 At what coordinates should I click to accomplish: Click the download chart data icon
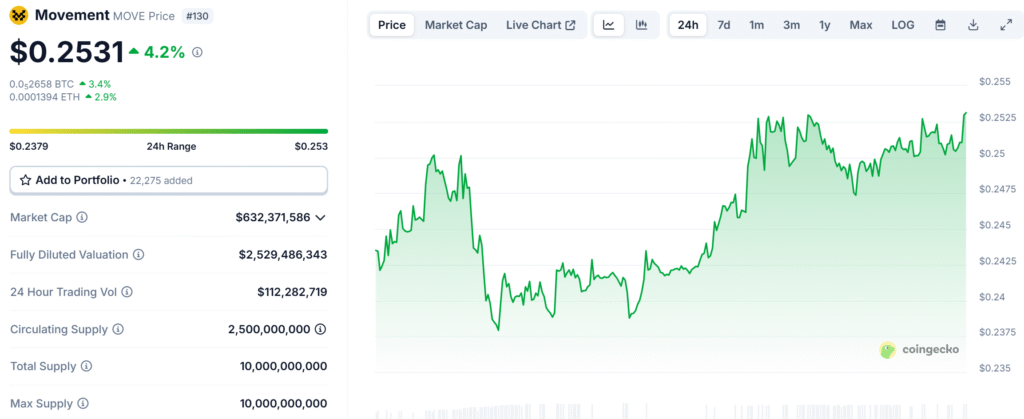[973, 25]
